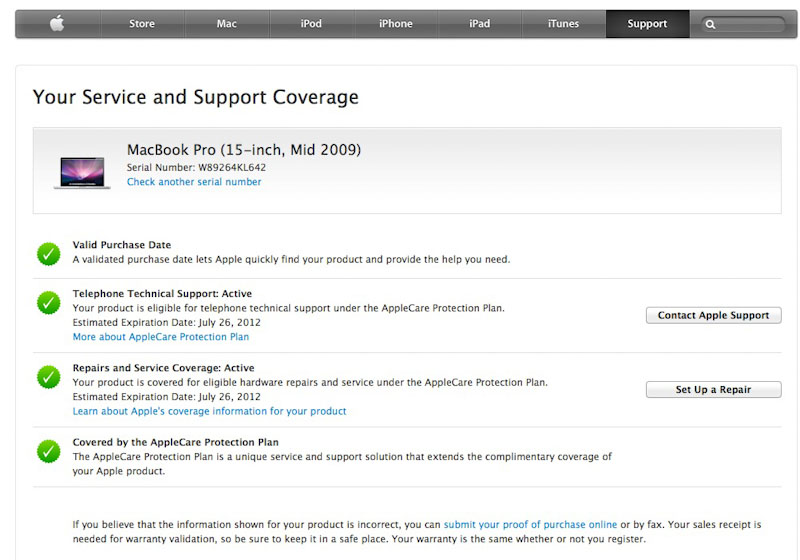Follow the Check another serial number link
Screen dimensions: 800x560
click(x=194, y=182)
